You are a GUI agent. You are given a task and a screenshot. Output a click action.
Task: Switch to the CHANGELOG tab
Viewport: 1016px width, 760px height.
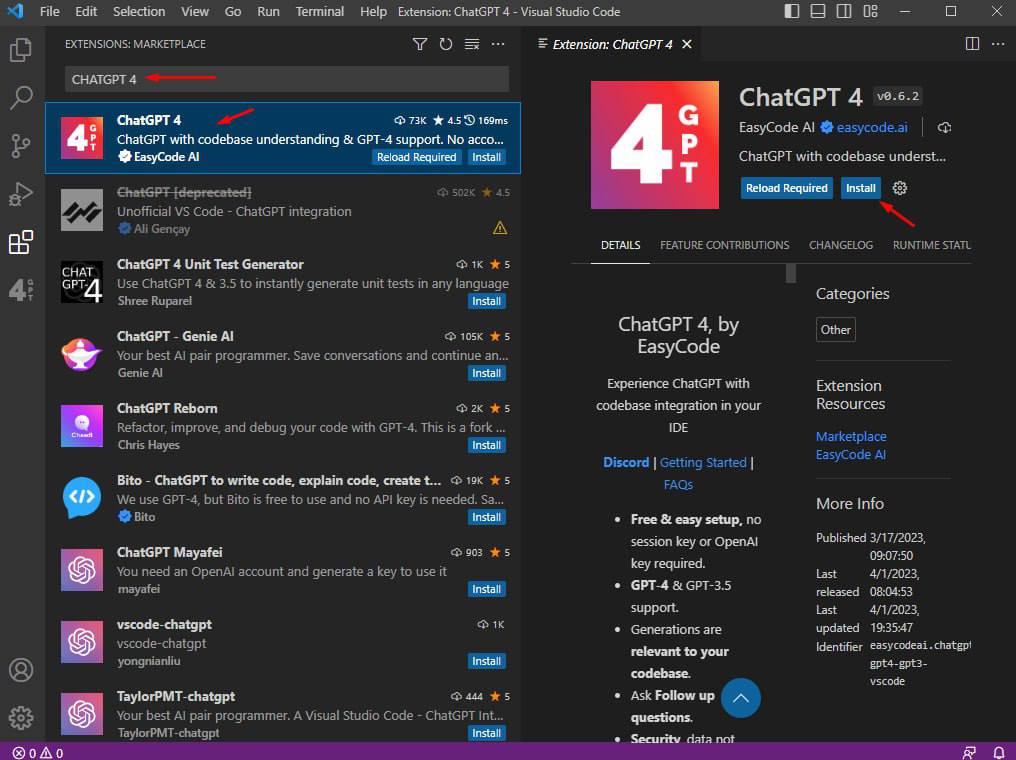click(840, 246)
